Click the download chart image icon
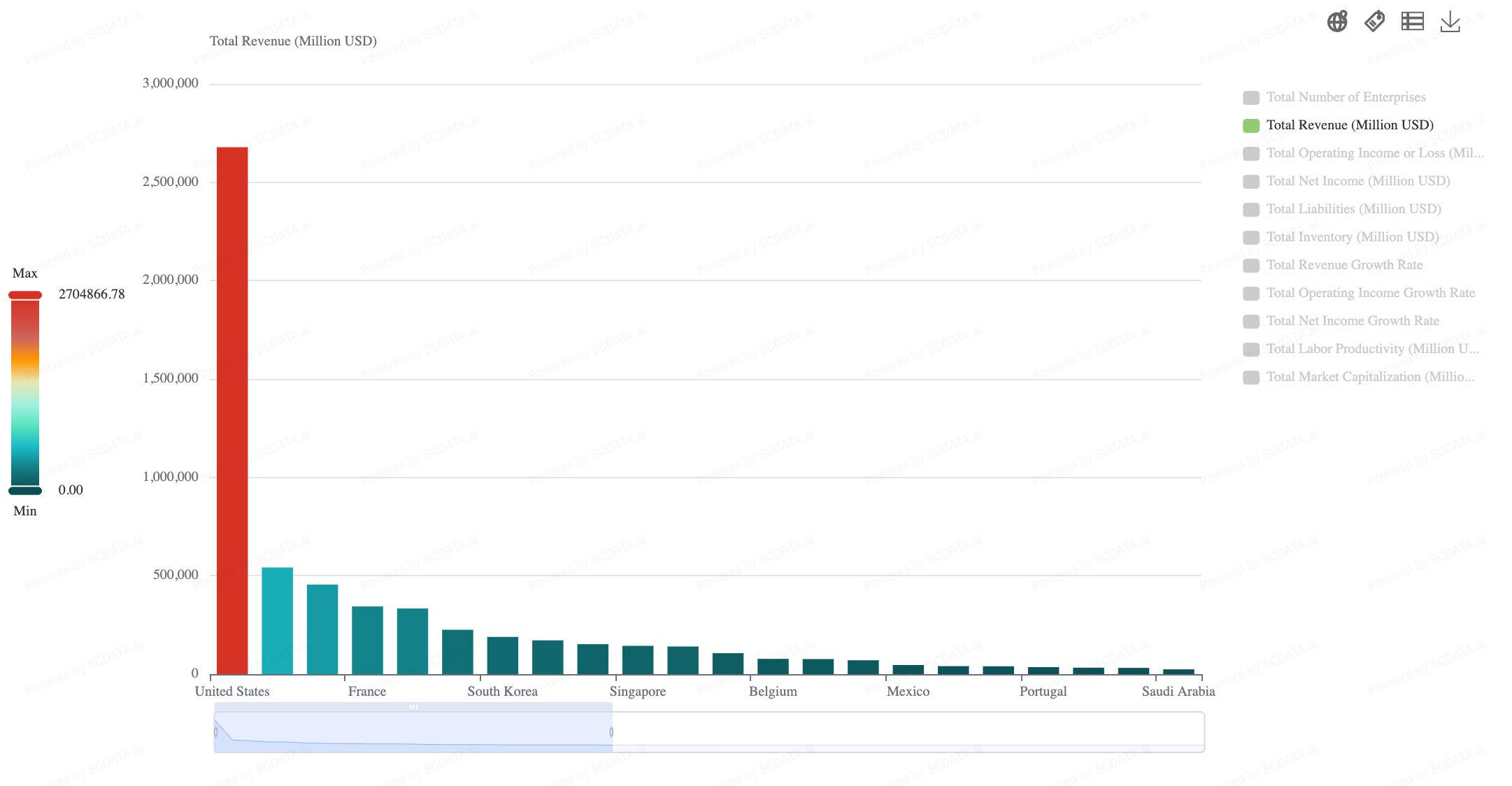The width and height of the screenshot is (1512, 786). [x=1450, y=22]
